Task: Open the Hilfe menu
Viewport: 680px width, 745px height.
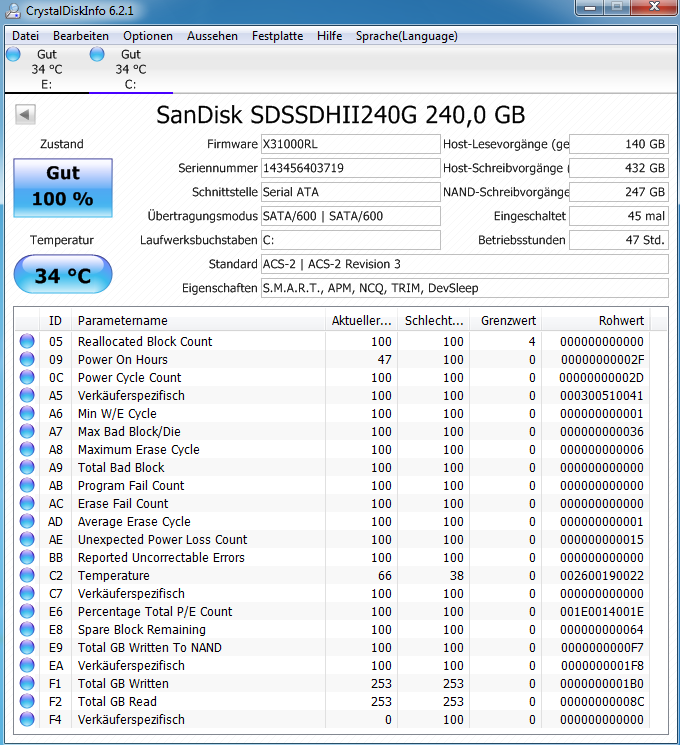Action: click(x=330, y=36)
